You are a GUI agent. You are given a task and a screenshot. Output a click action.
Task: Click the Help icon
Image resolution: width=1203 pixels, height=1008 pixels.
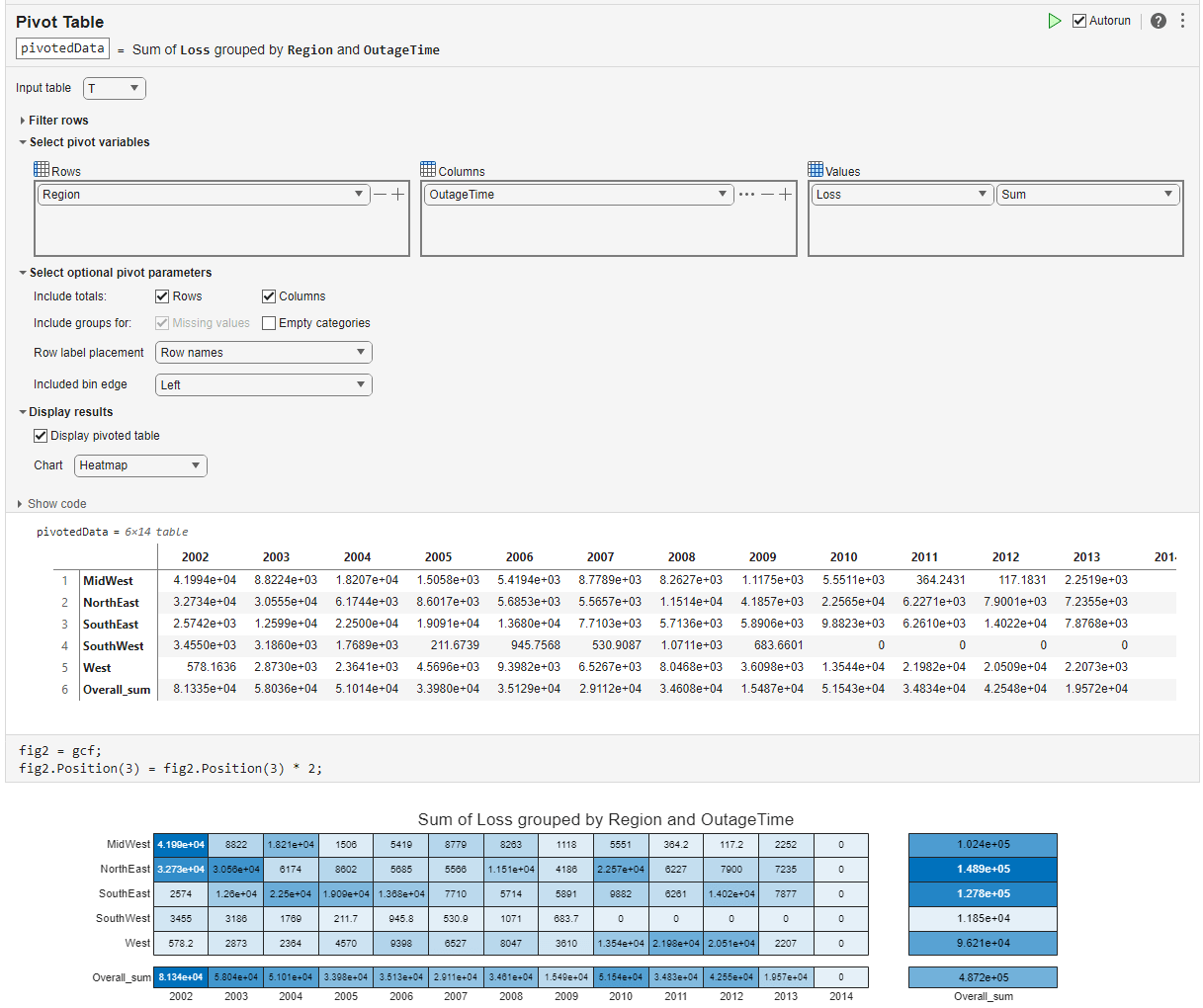[x=1158, y=20]
